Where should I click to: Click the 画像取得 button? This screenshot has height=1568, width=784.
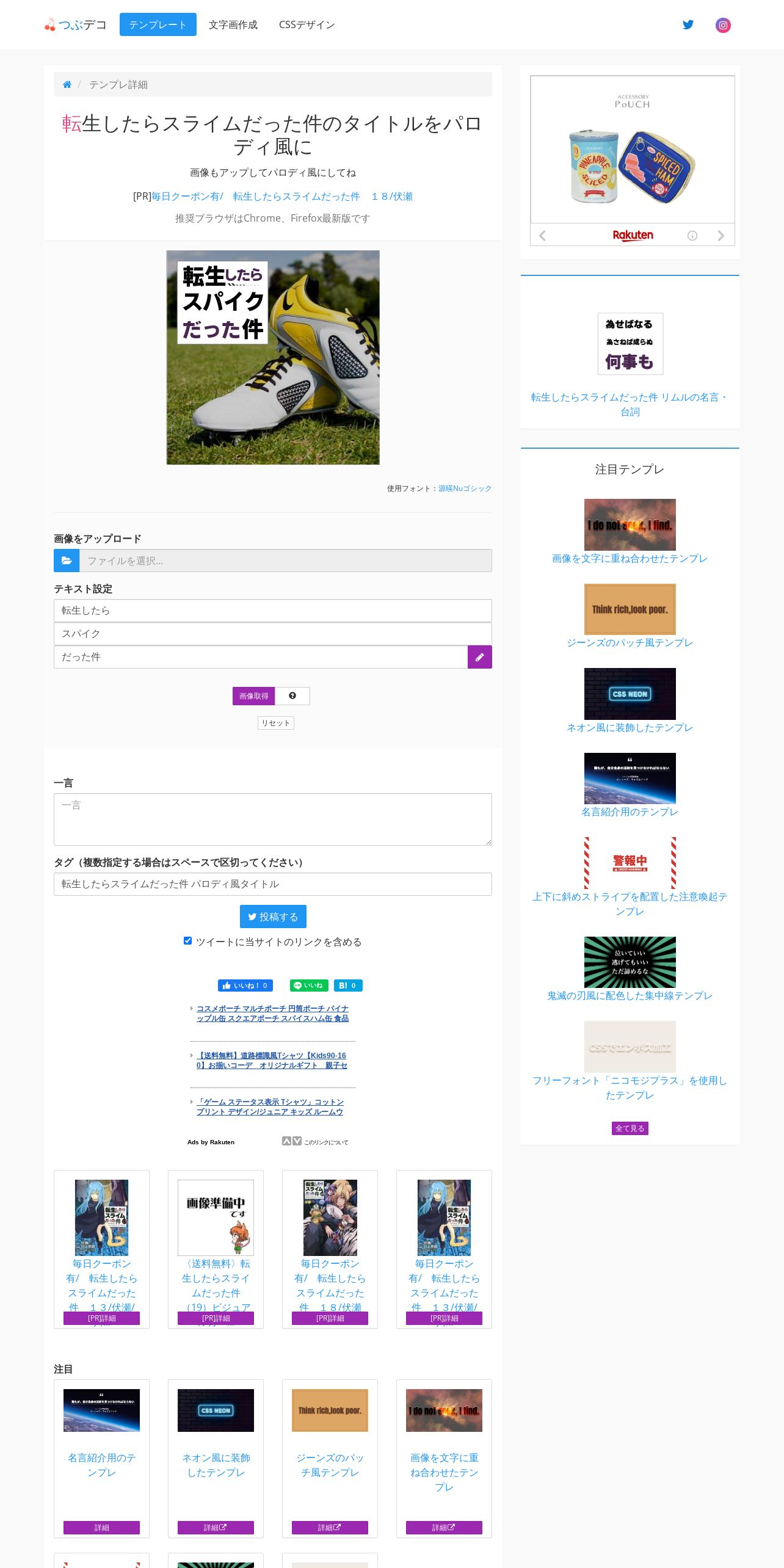pyautogui.click(x=254, y=696)
